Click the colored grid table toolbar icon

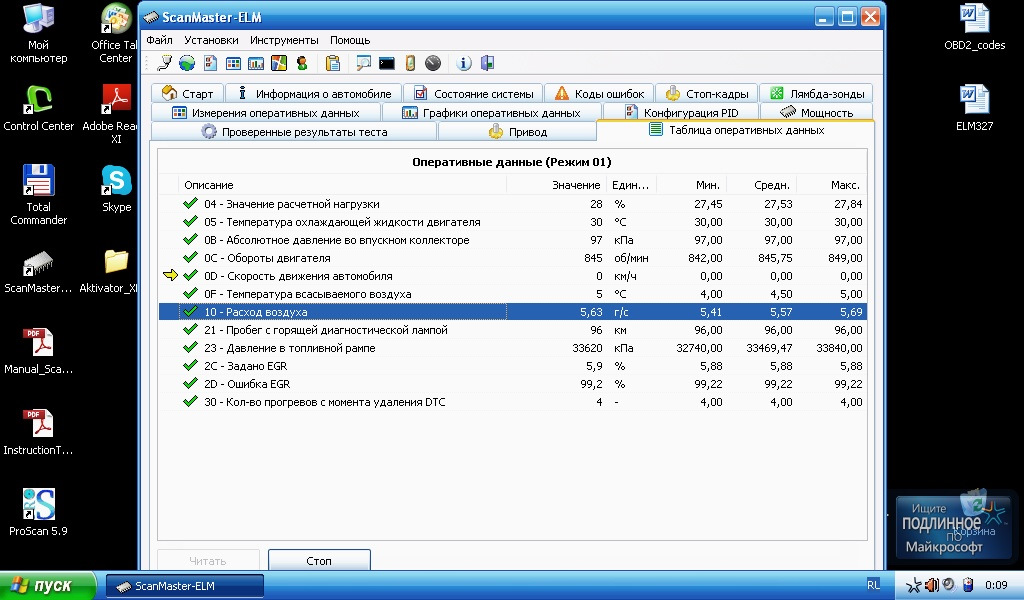pos(233,63)
